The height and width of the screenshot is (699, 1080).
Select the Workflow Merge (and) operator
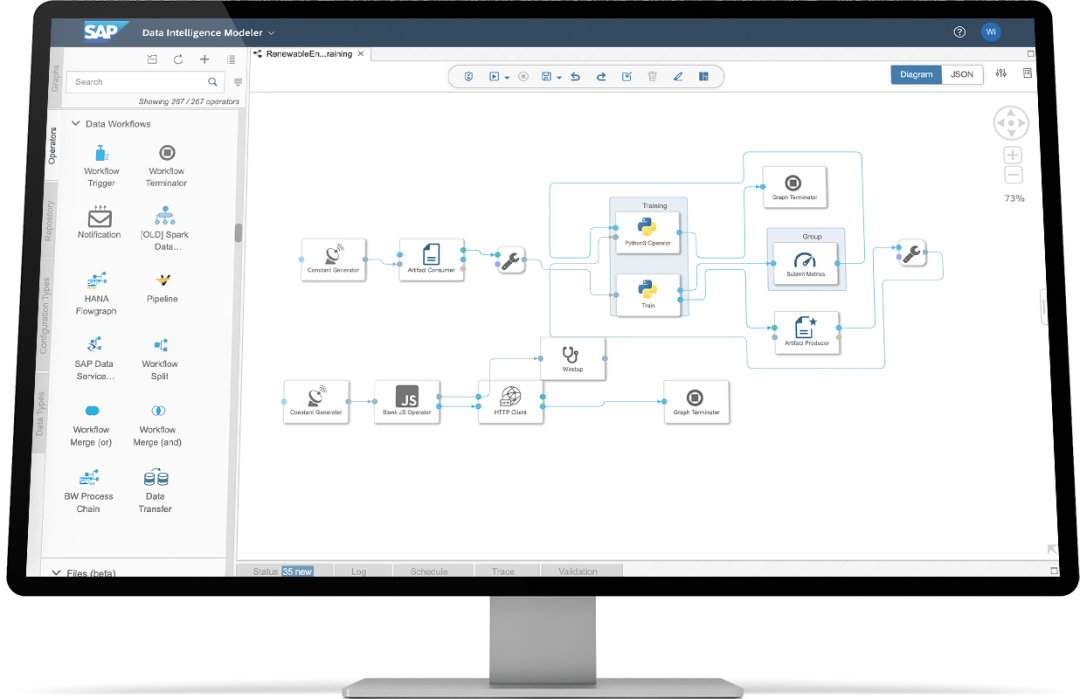158,425
